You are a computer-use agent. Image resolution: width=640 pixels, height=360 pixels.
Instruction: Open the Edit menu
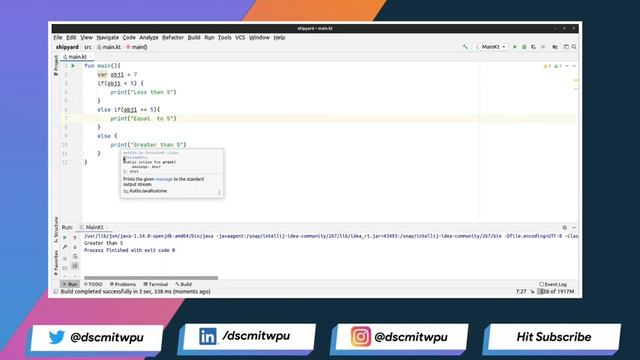click(71, 38)
